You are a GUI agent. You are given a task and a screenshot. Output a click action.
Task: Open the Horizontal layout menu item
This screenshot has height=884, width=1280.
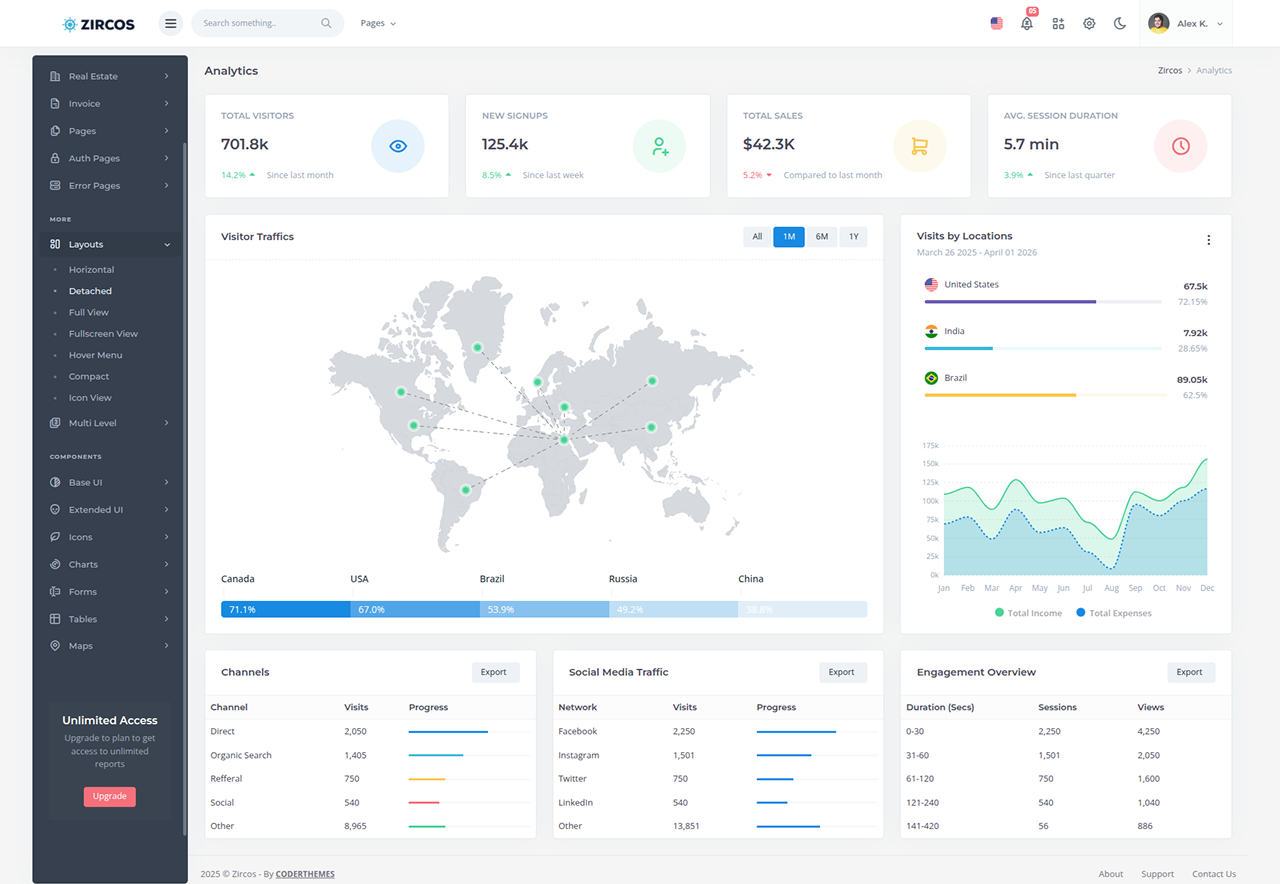(91, 270)
